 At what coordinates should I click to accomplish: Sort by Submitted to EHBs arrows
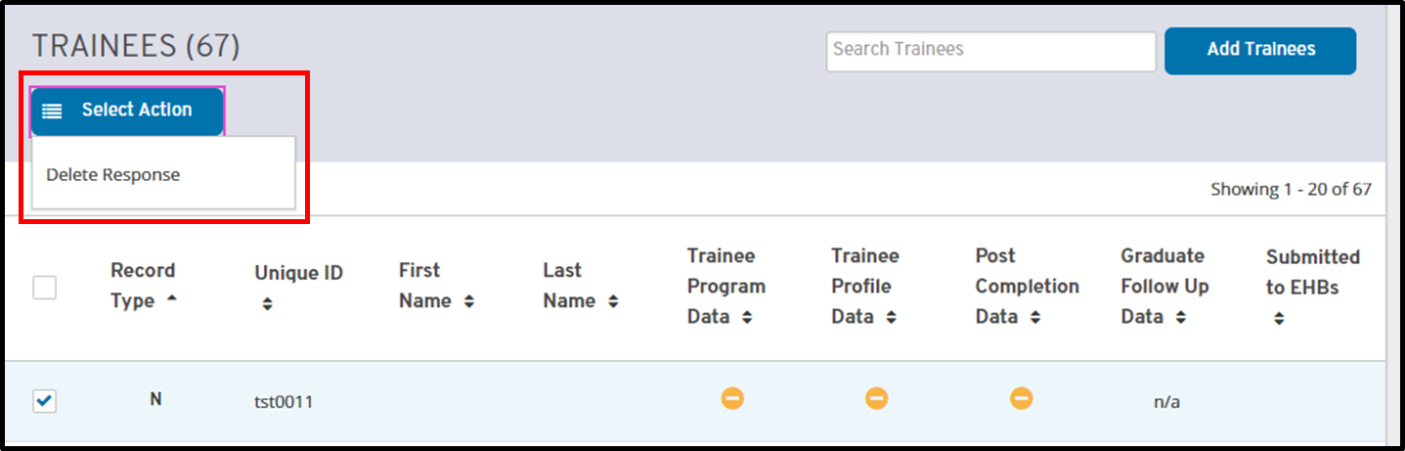click(1279, 320)
